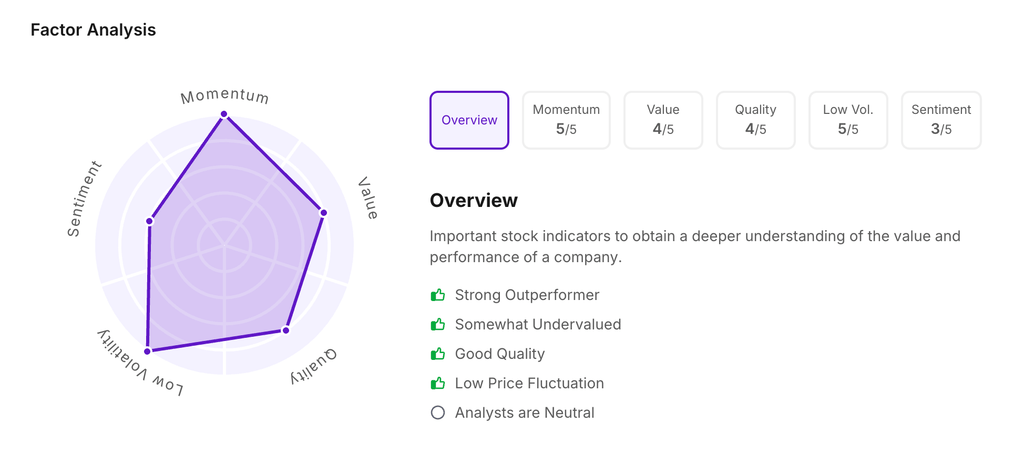Click the Sentiment axis label on the chart
This screenshot has width=1024, height=457.
84,199
